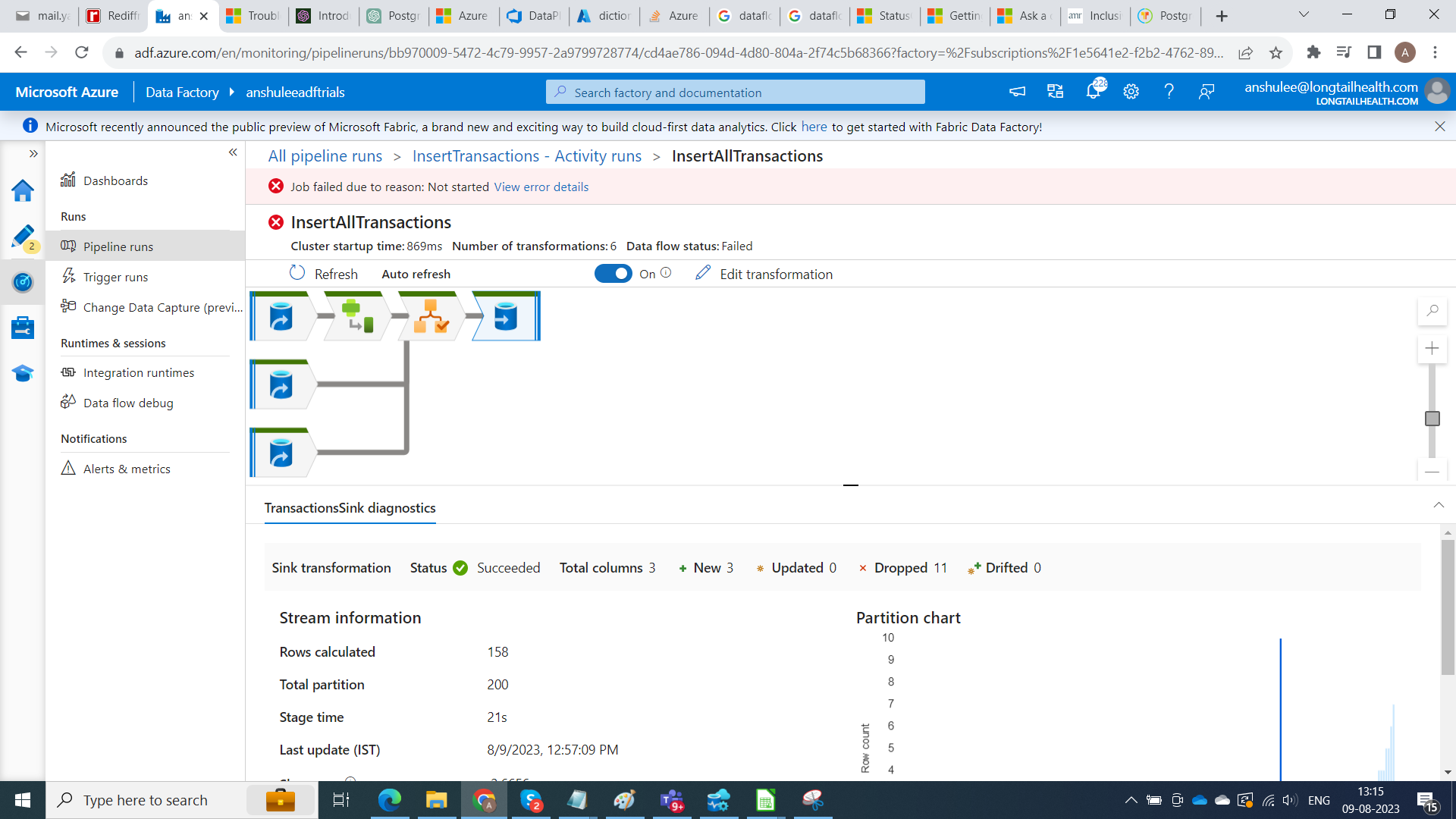Click the graph zoom slider handle
The image size is (1456, 819).
[1432, 419]
